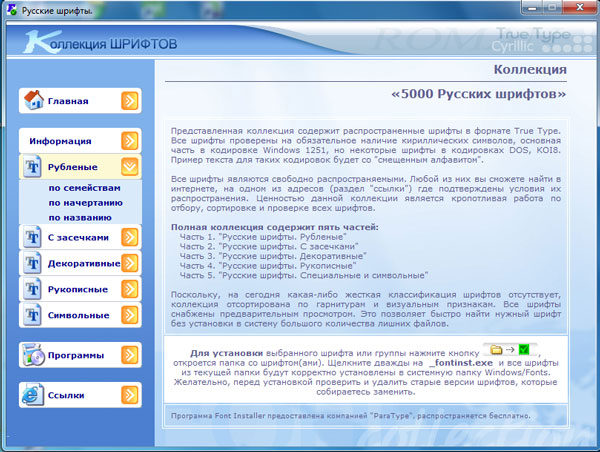Close the Русские шрифты window
600x452 pixels.
tap(580, 7)
